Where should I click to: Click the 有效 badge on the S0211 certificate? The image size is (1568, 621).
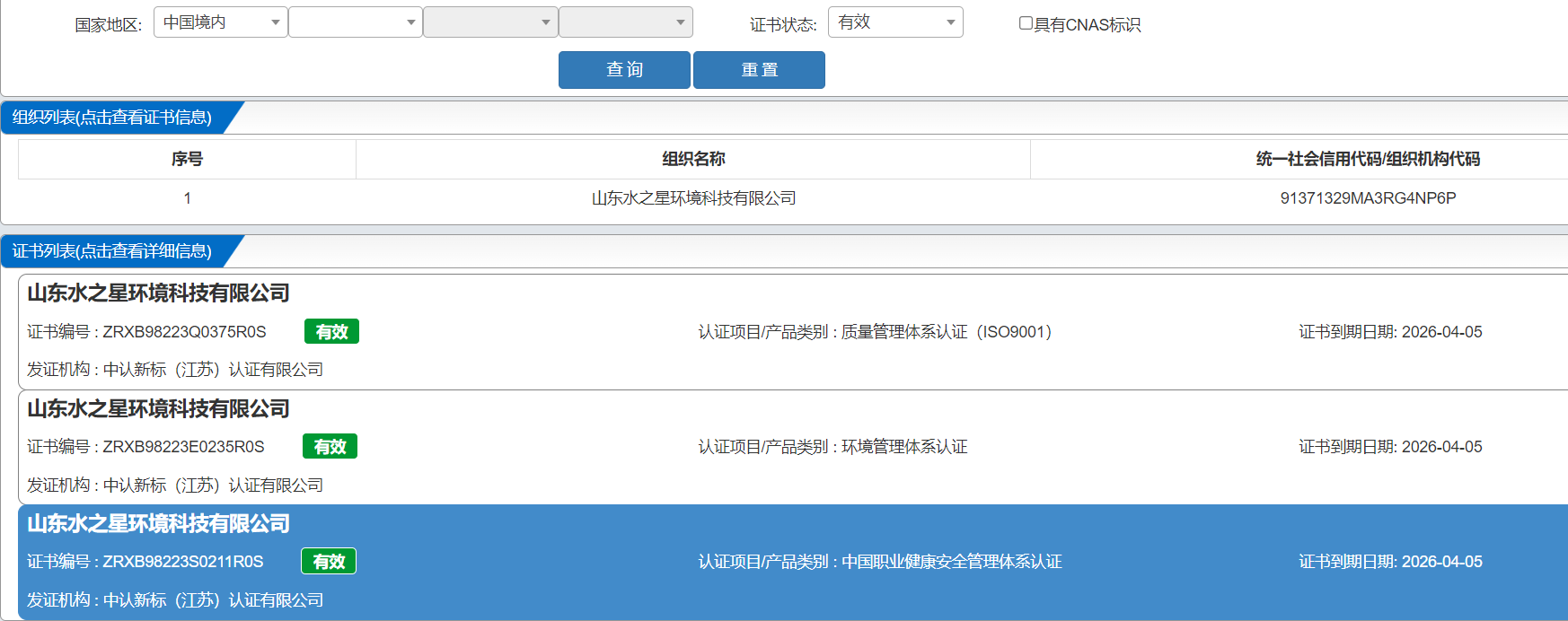329,562
